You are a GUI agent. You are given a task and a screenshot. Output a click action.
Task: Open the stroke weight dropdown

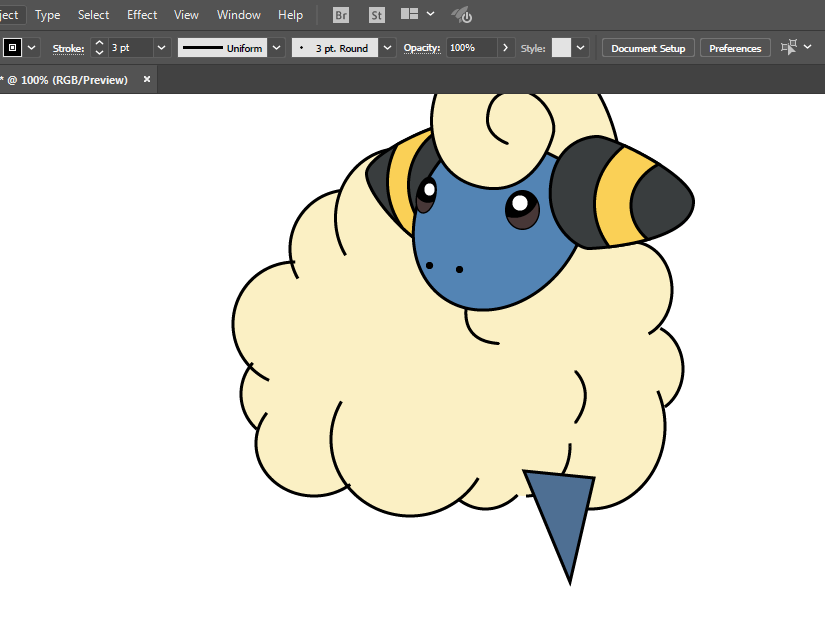point(162,48)
